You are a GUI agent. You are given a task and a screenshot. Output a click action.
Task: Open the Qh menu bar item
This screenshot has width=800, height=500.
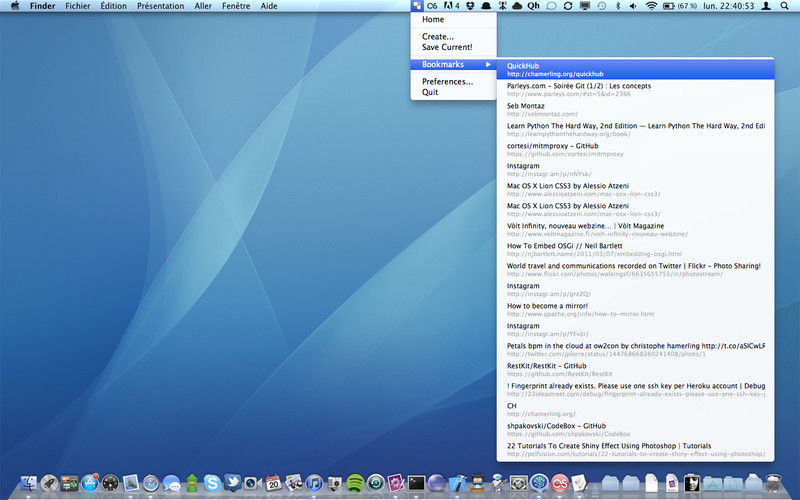(533, 6)
